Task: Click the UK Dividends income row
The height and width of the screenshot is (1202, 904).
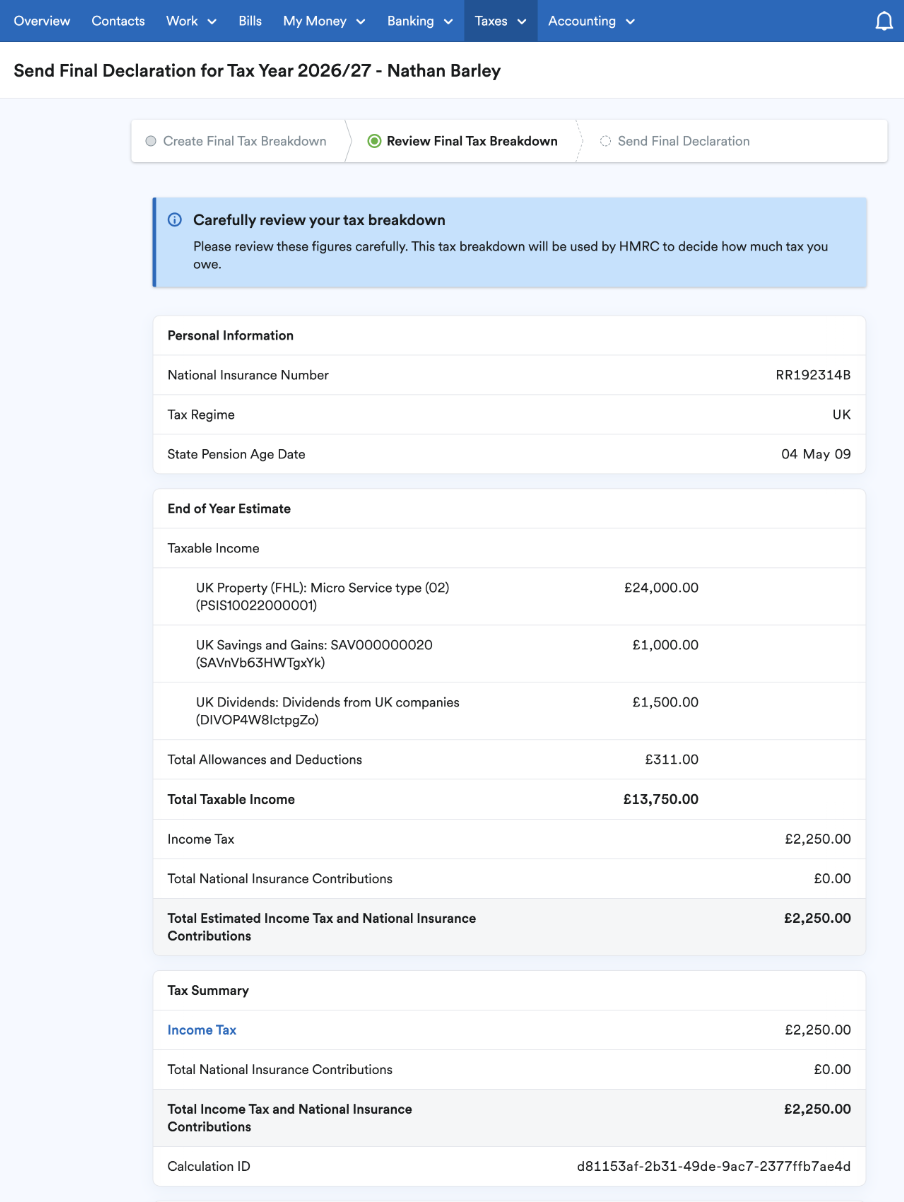Action: 509,711
